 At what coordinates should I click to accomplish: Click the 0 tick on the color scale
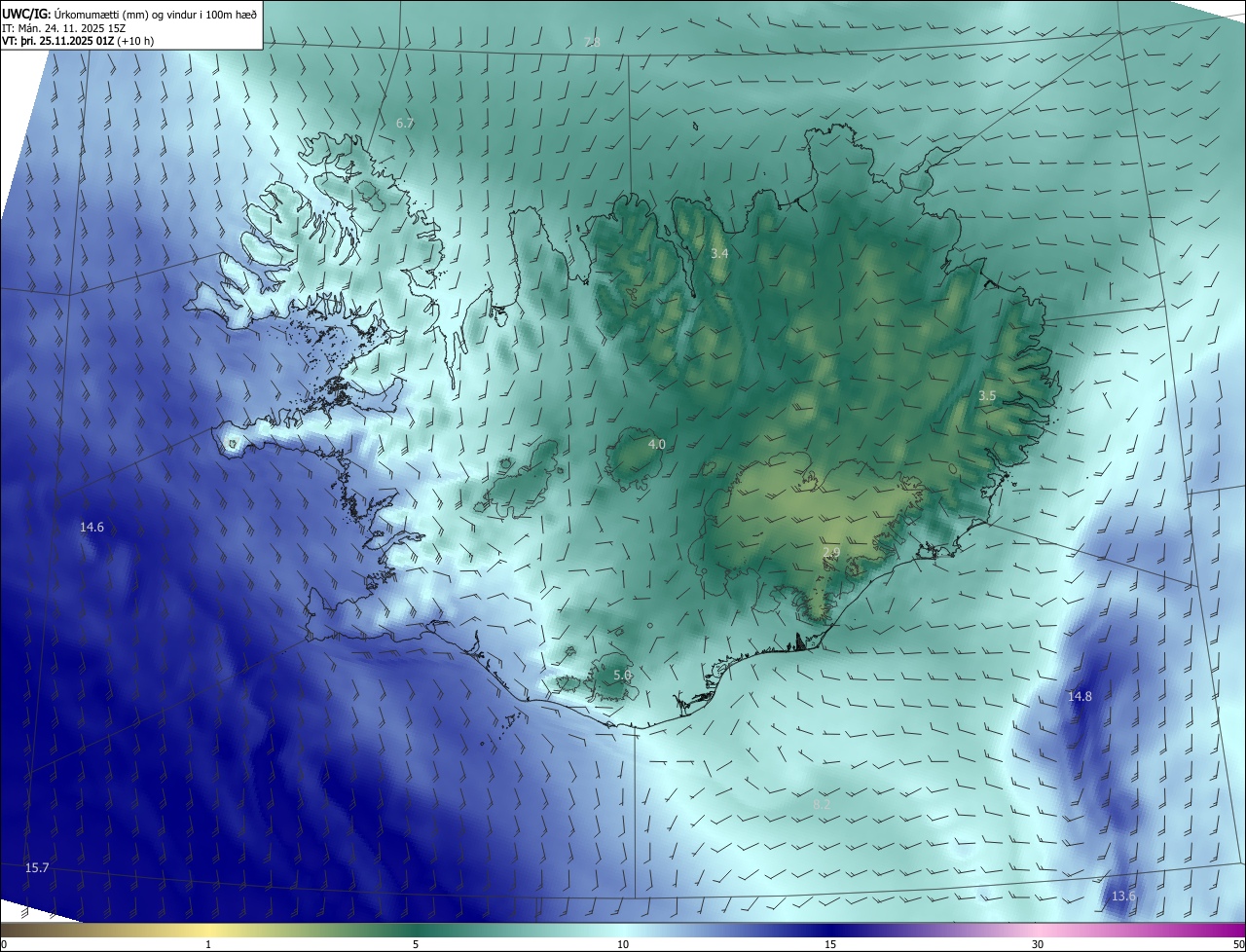[3, 944]
